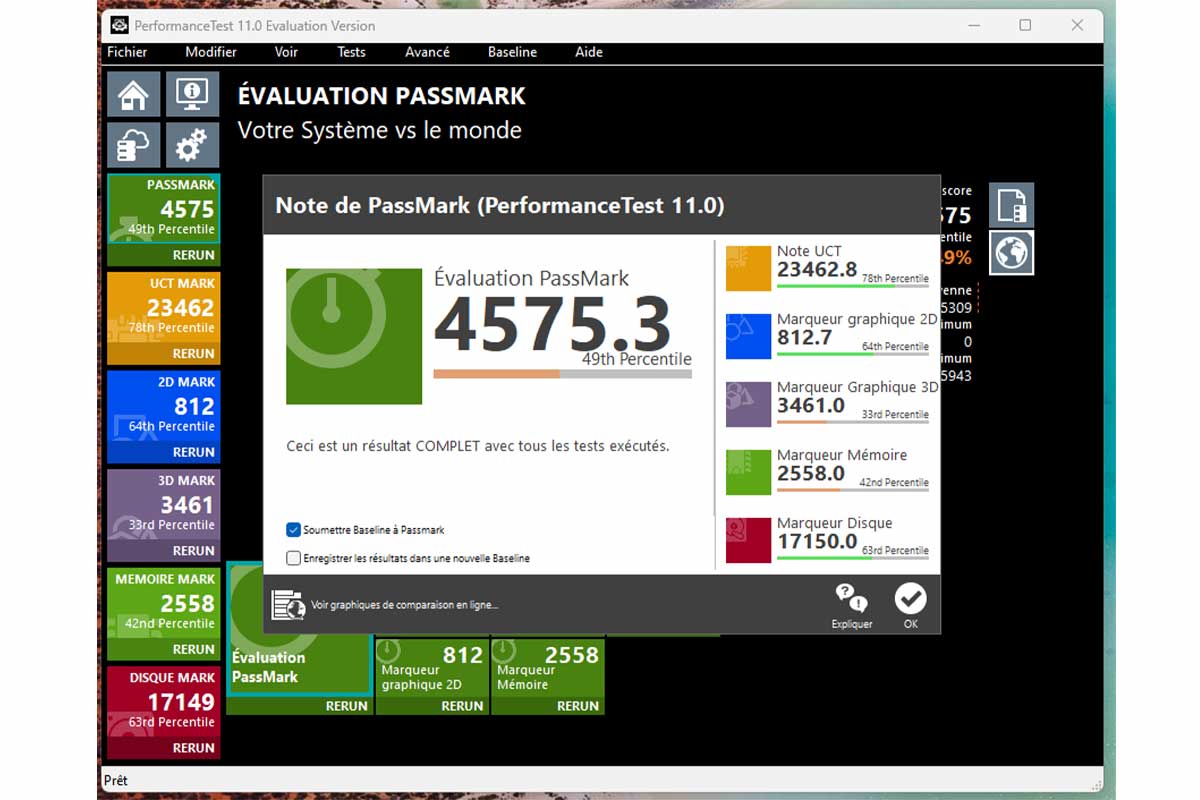Click the blue Marqueur graphique 2D icon
Screen dimensions: 1200x800
(748, 336)
